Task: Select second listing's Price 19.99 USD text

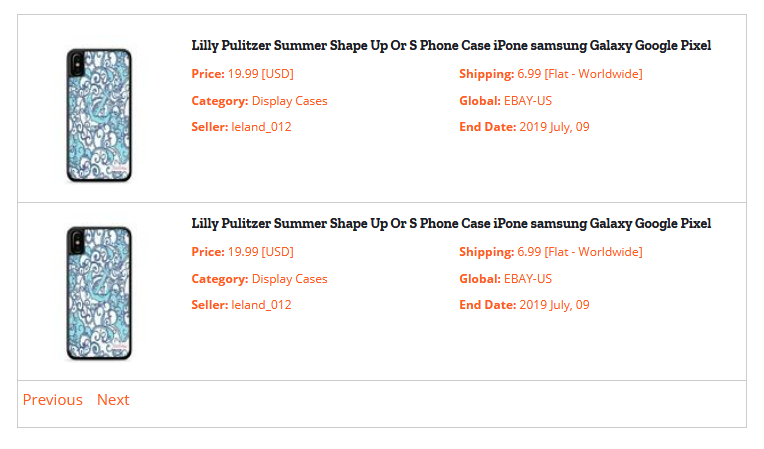Action: click(243, 252)
